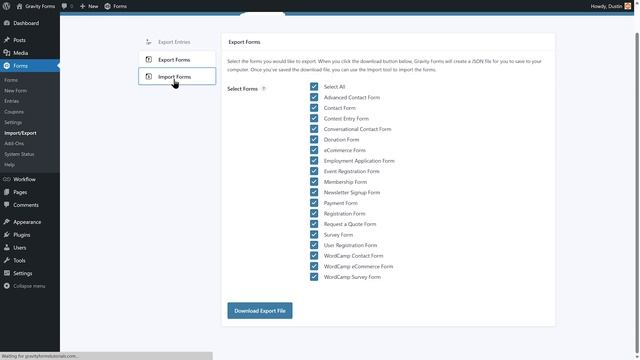640x360 pixels.
Task: Click the Import Forms tab icon
Action: click(149, 77)
